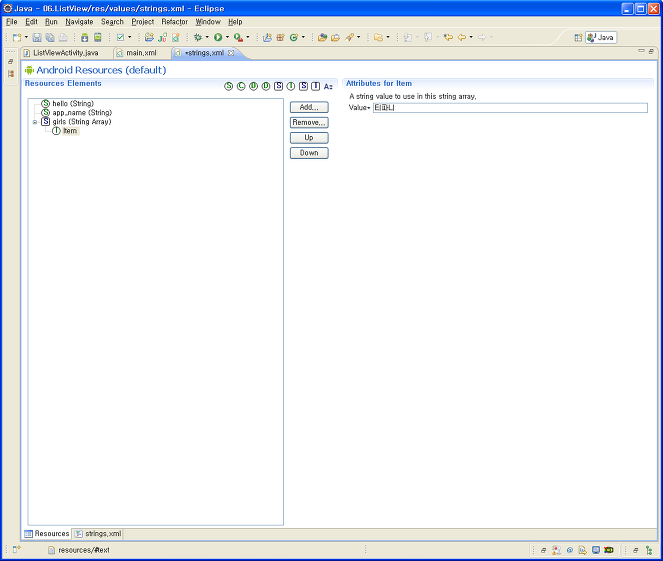Screen dimensions: 663x561
Task: Switch to the bottom strings.xml source tab
Action: pos(99,534)
